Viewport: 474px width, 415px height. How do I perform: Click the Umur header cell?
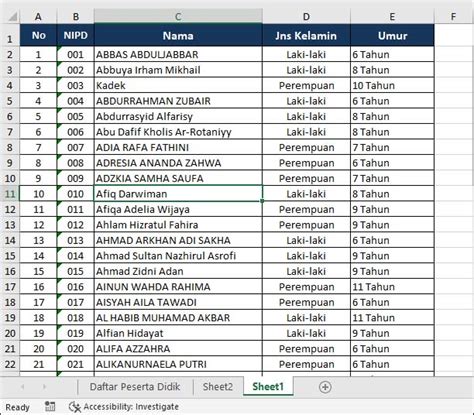tap(392, 35)
